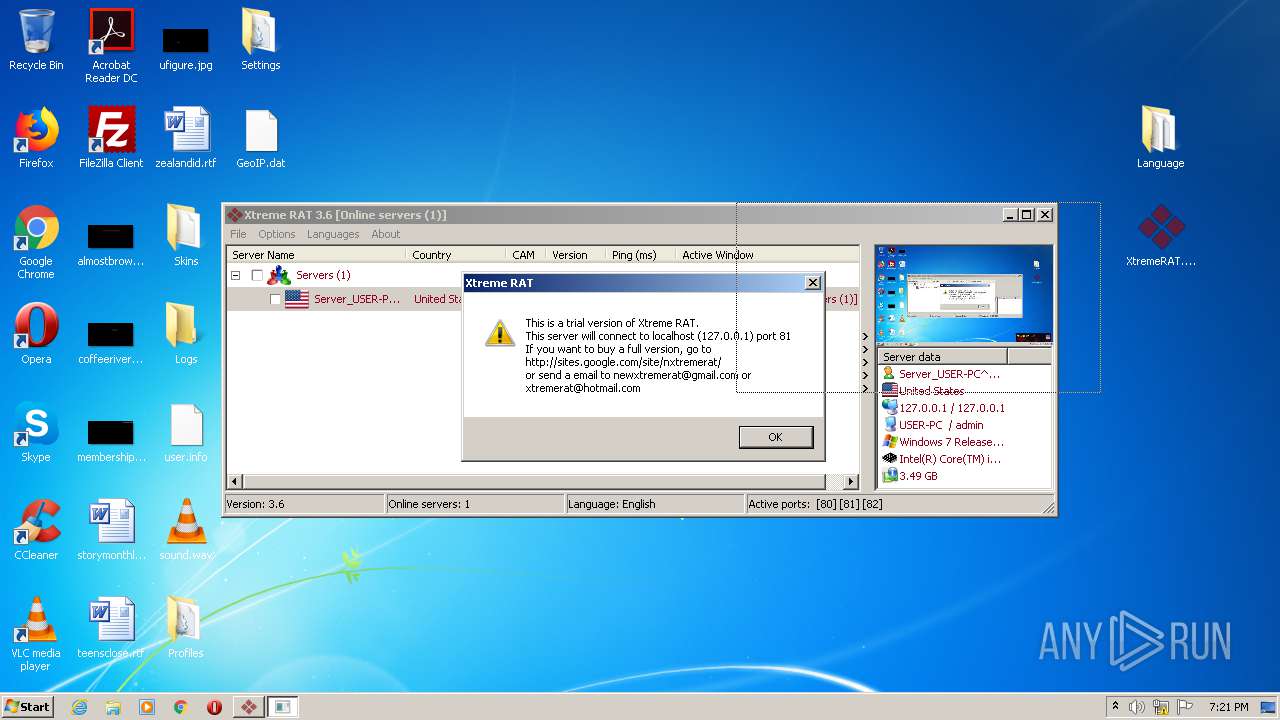Launch the FileZilla Client shortcut
Viewport: 1280px width, 720px height.
click(111, 138)
